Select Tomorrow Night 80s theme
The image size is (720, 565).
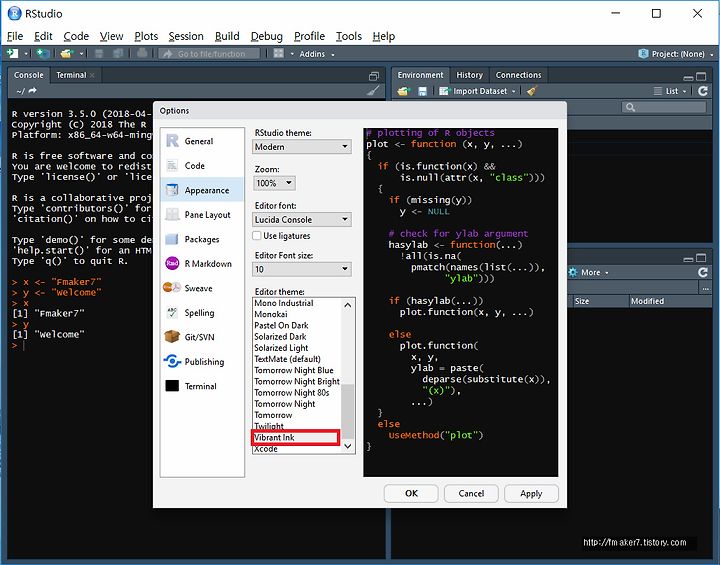tap(297, 393)
